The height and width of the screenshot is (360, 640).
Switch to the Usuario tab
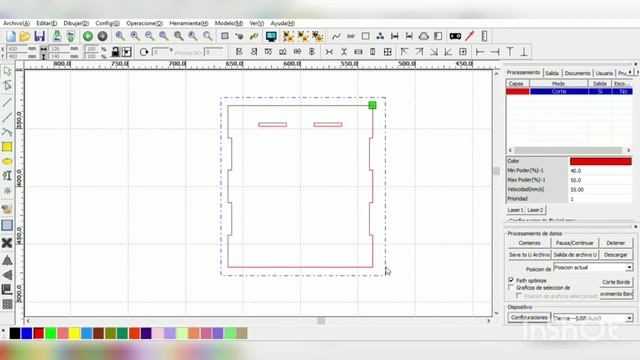coord(604,73)
